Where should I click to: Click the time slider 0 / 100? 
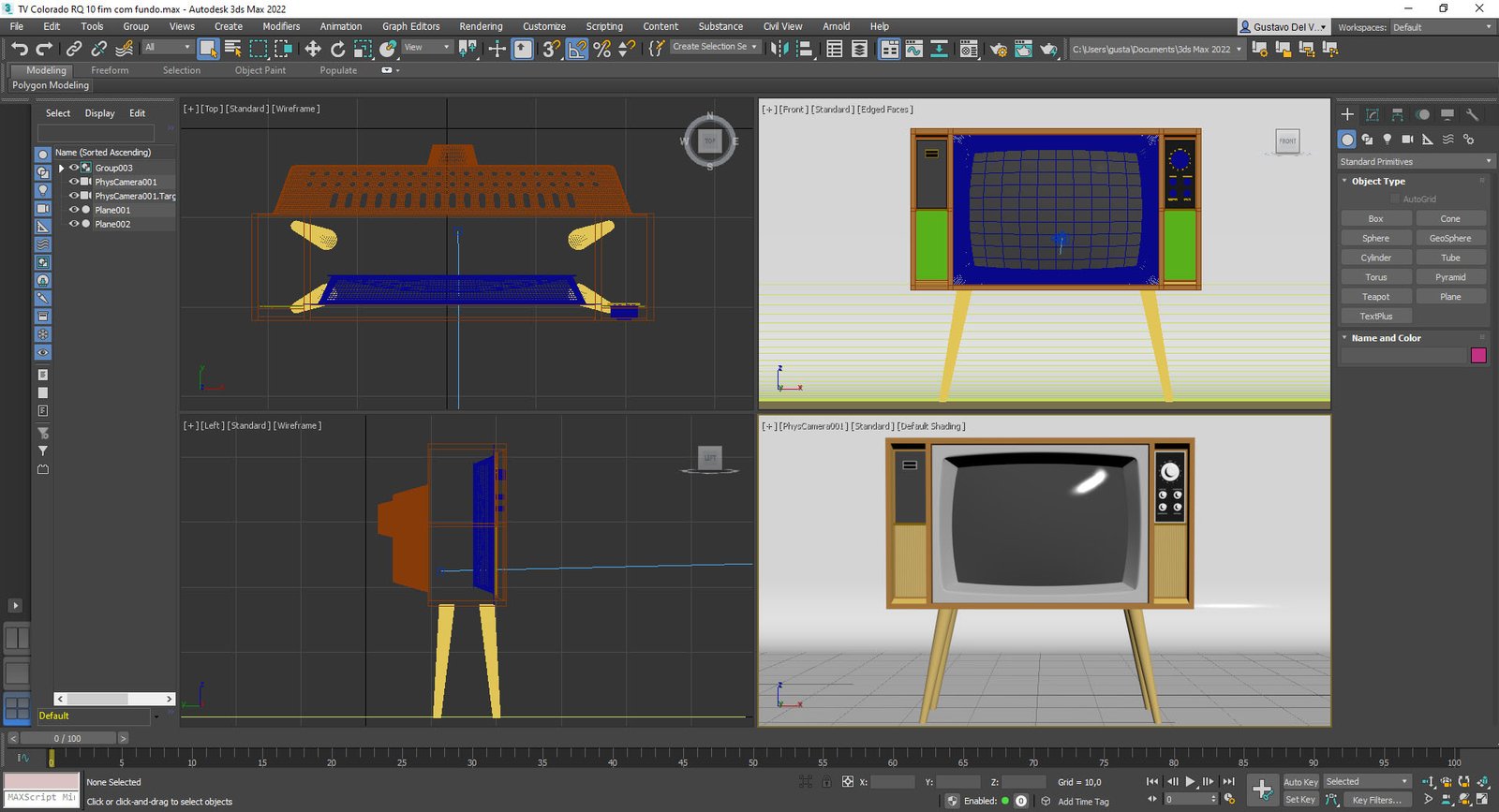tap(67, 738)
